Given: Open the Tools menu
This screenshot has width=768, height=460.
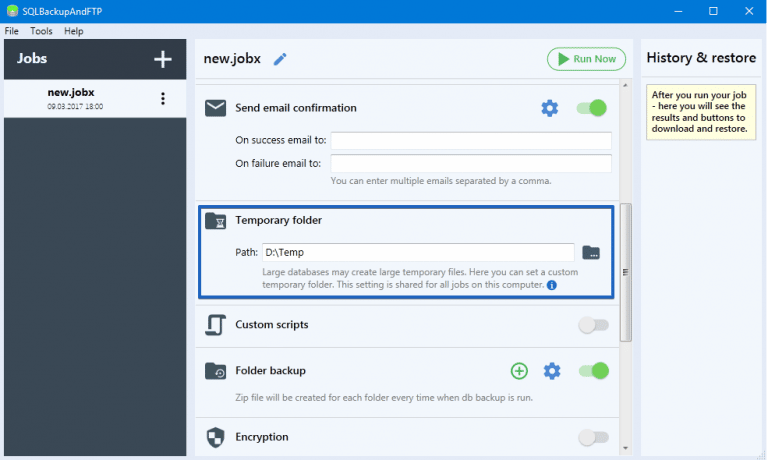Looking at the screenshot, I should tap(41, 31).
